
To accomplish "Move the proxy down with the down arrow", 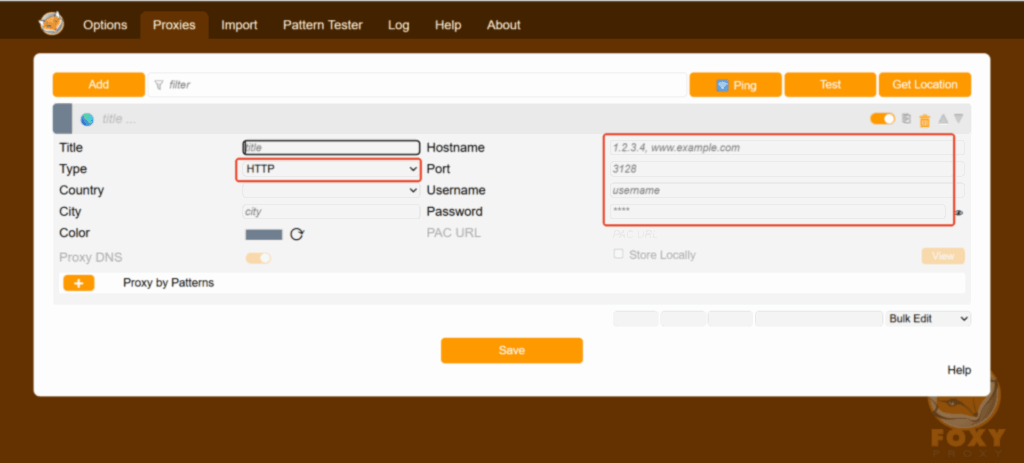I will [x=958, y=119].
